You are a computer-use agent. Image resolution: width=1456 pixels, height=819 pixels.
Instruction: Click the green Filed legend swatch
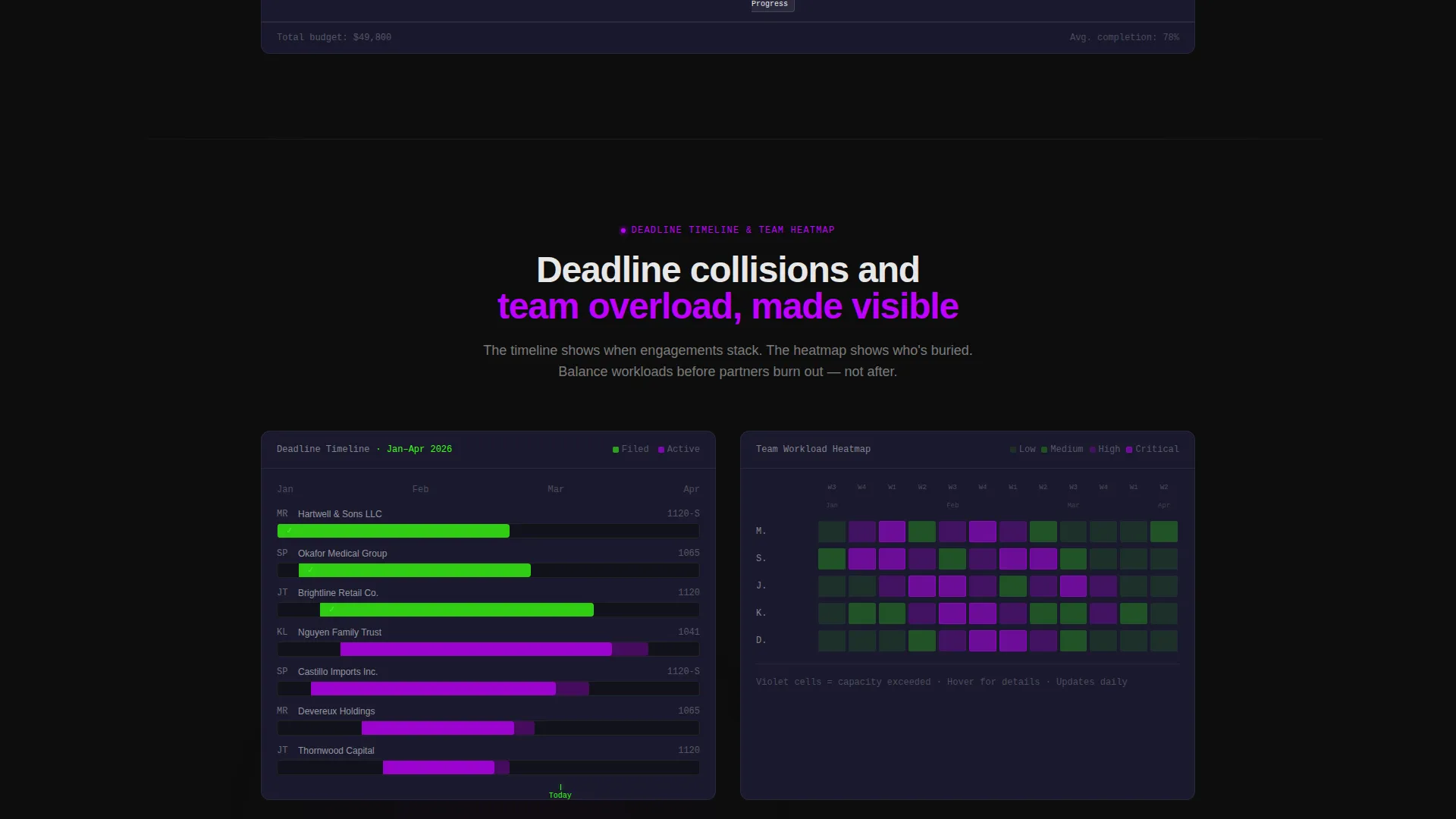616,450
